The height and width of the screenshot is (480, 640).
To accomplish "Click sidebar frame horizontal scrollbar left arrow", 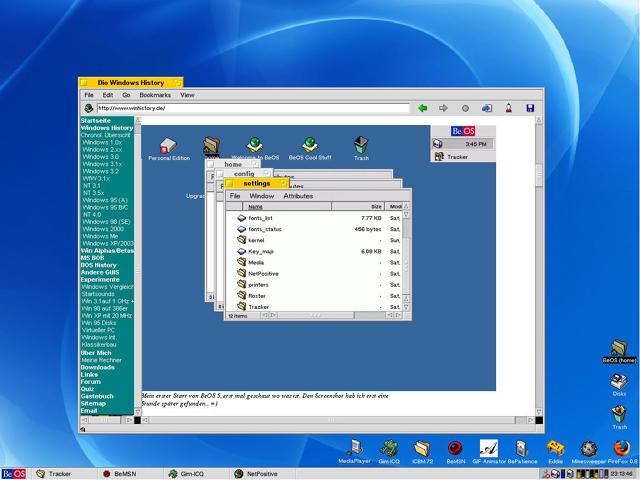I will (84, 420).
